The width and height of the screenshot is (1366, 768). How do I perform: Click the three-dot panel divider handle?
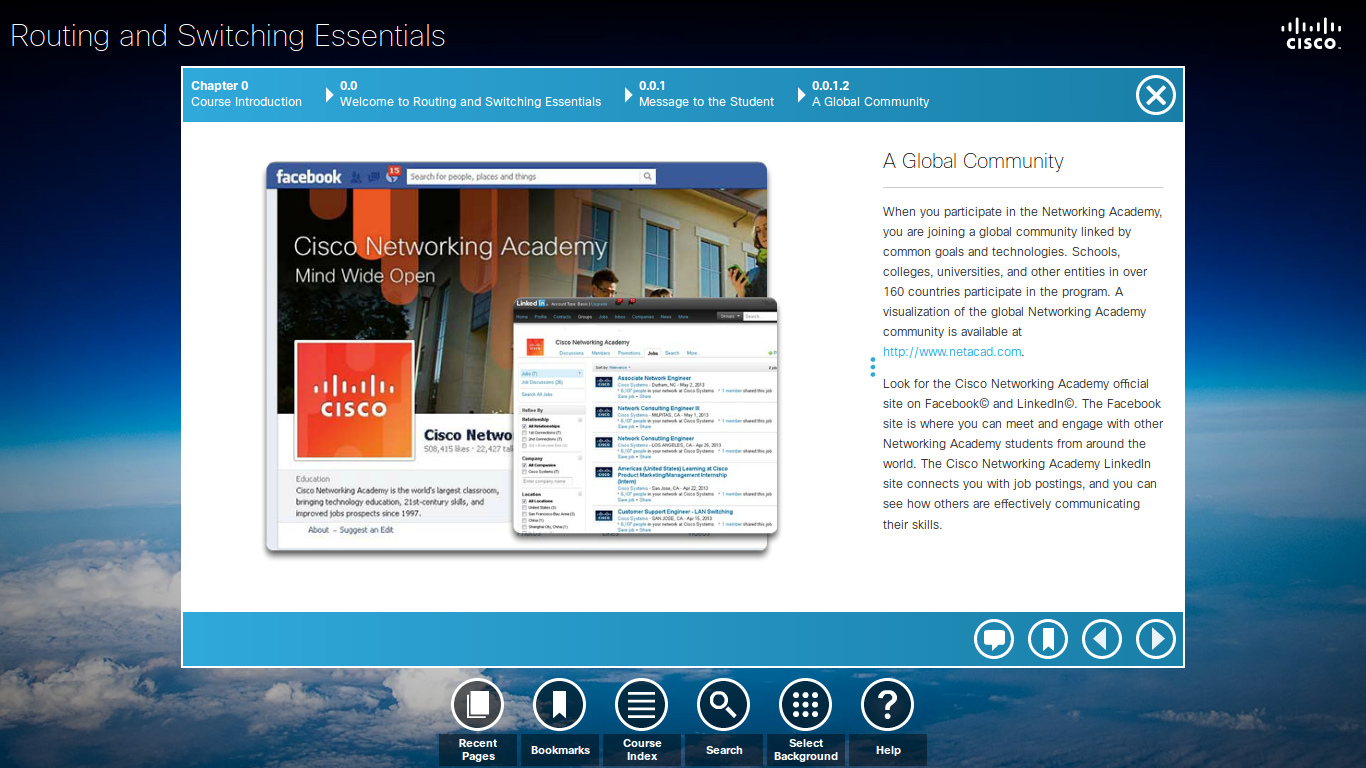point(873,367)
